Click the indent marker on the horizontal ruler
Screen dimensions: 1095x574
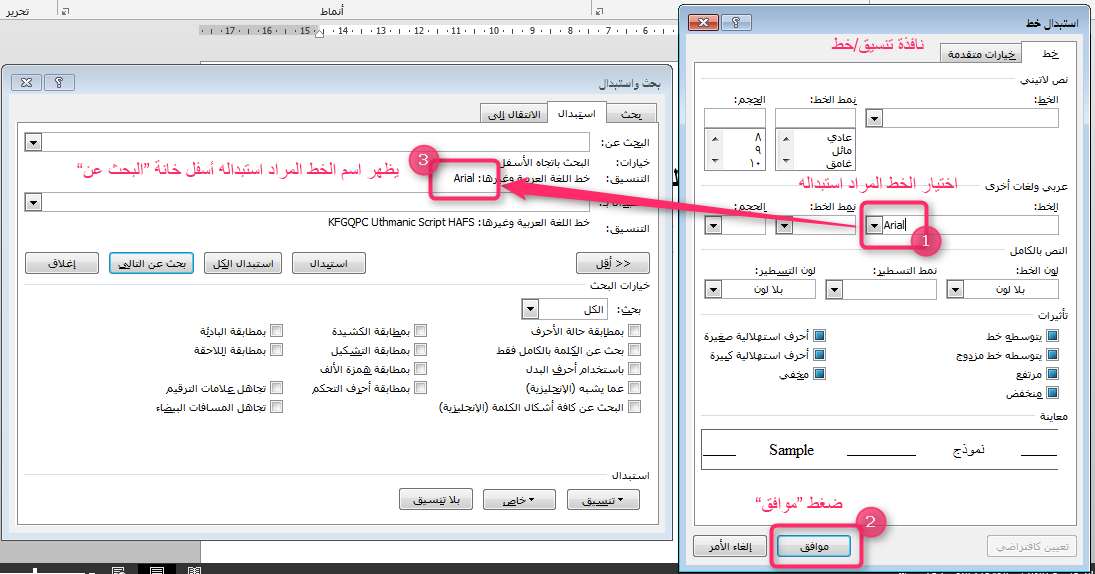pos(319,31)
